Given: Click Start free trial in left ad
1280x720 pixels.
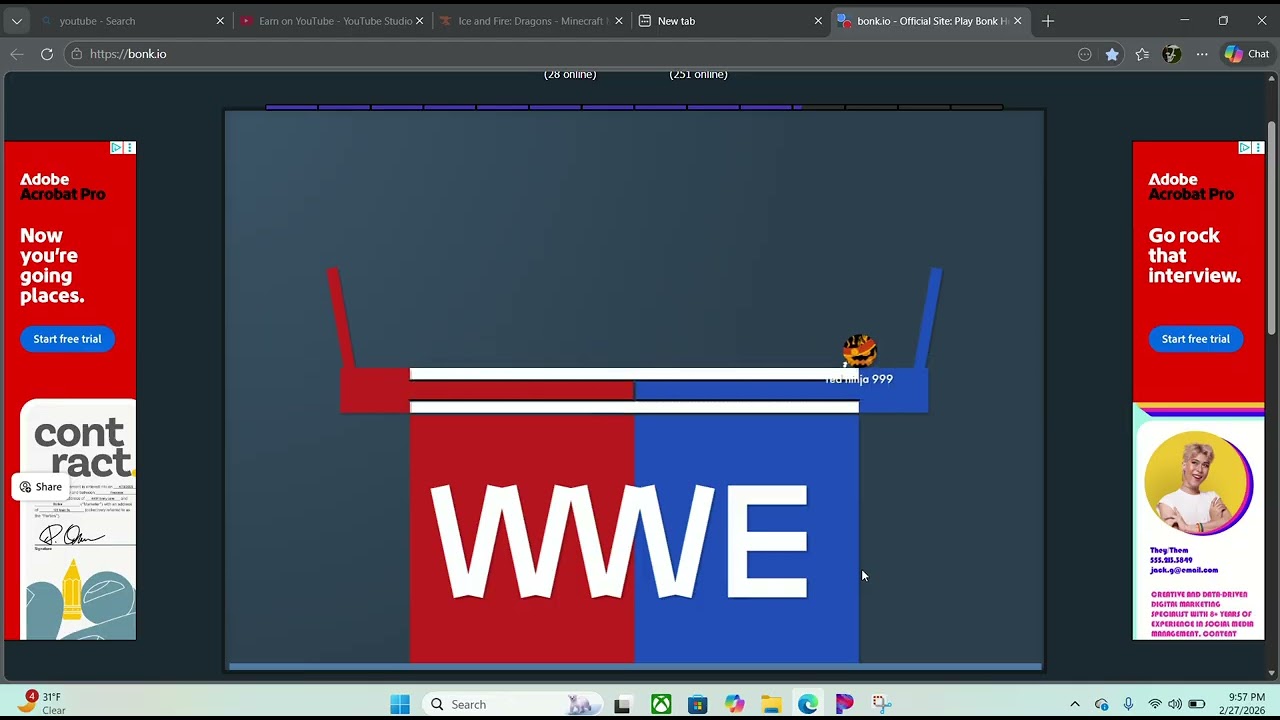Looking at the screenshot, I should [x=67, y=339].
